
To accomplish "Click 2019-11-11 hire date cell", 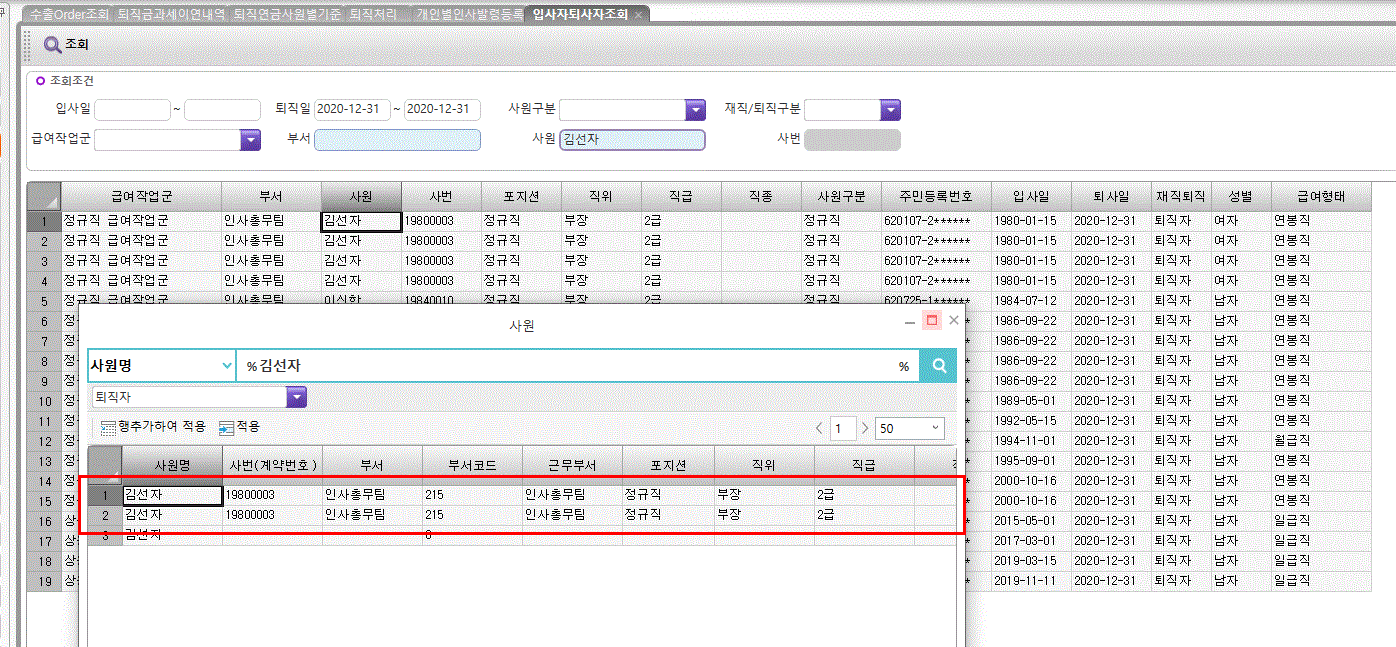I will point(1031,581).
